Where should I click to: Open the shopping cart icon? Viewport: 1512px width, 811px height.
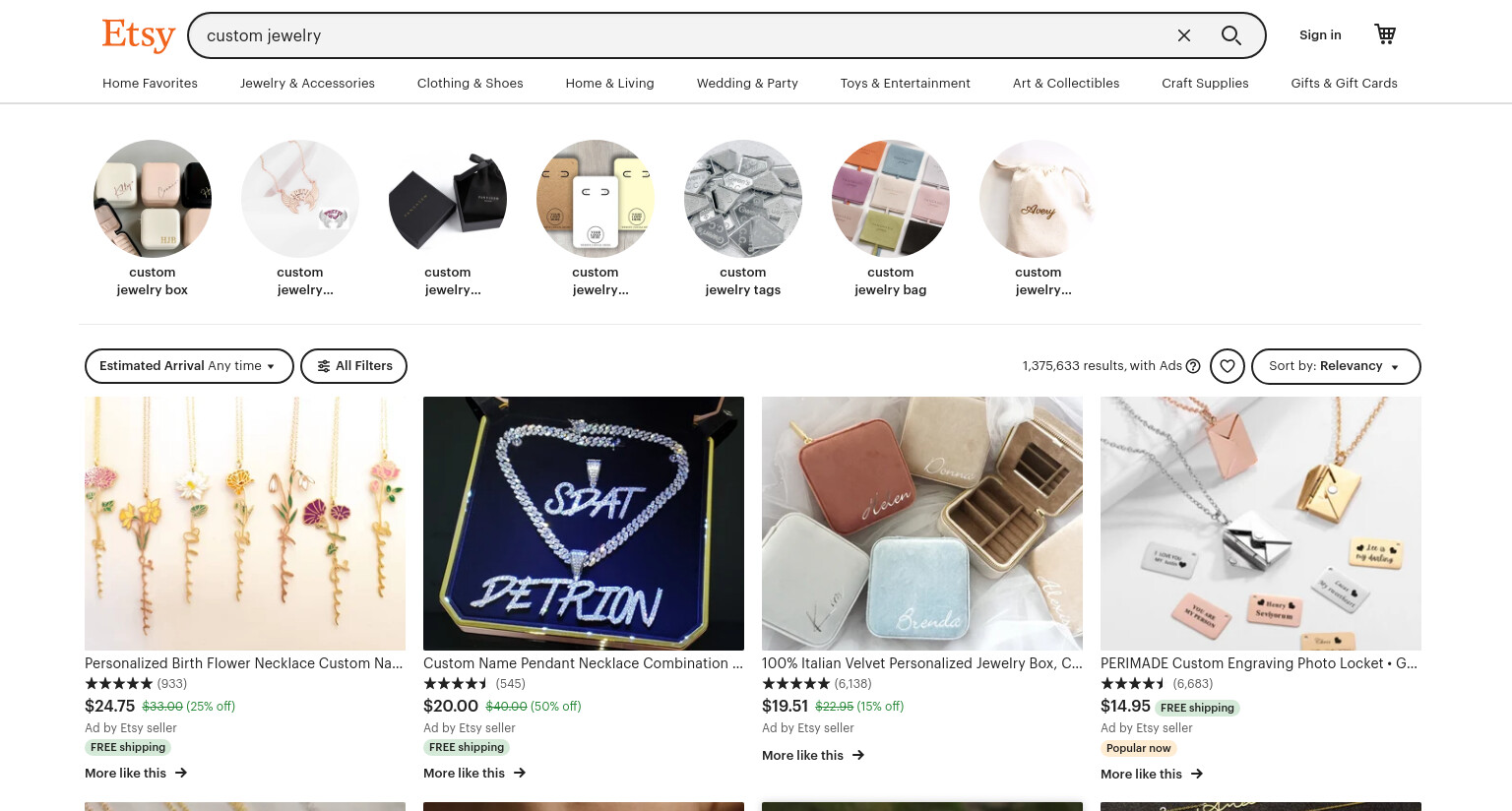click(1385, 34)
